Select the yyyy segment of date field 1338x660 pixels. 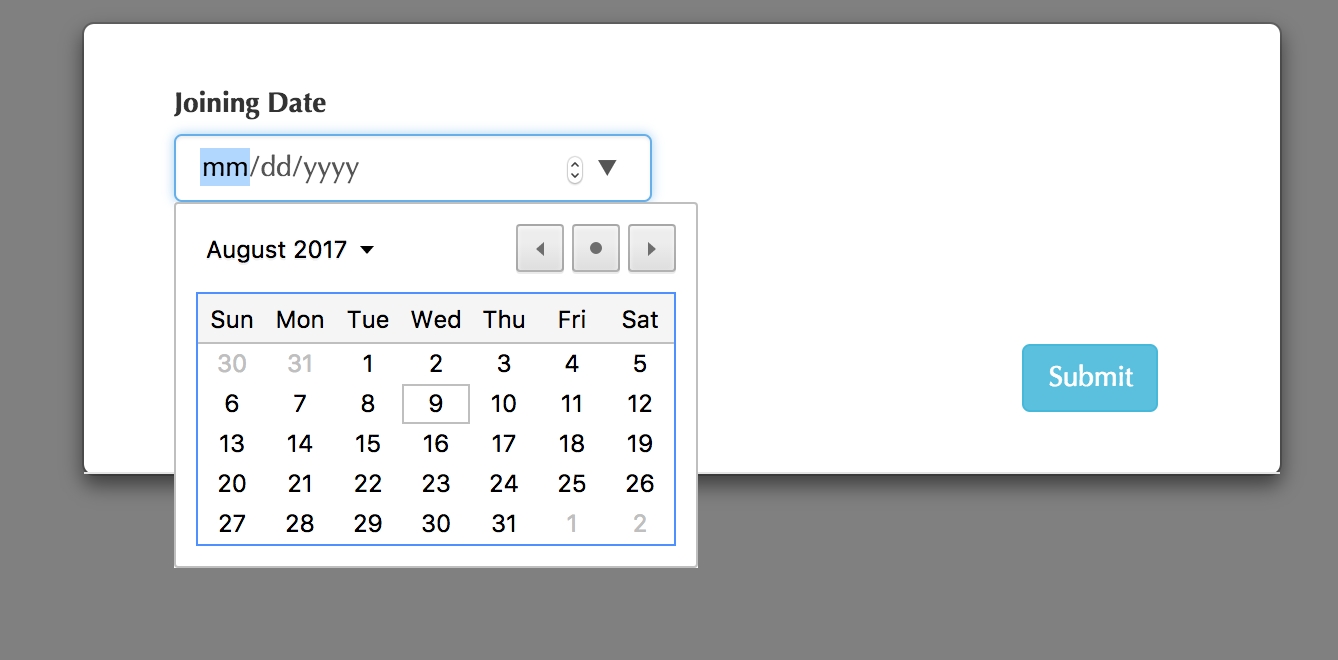click(x=331, y=167)
